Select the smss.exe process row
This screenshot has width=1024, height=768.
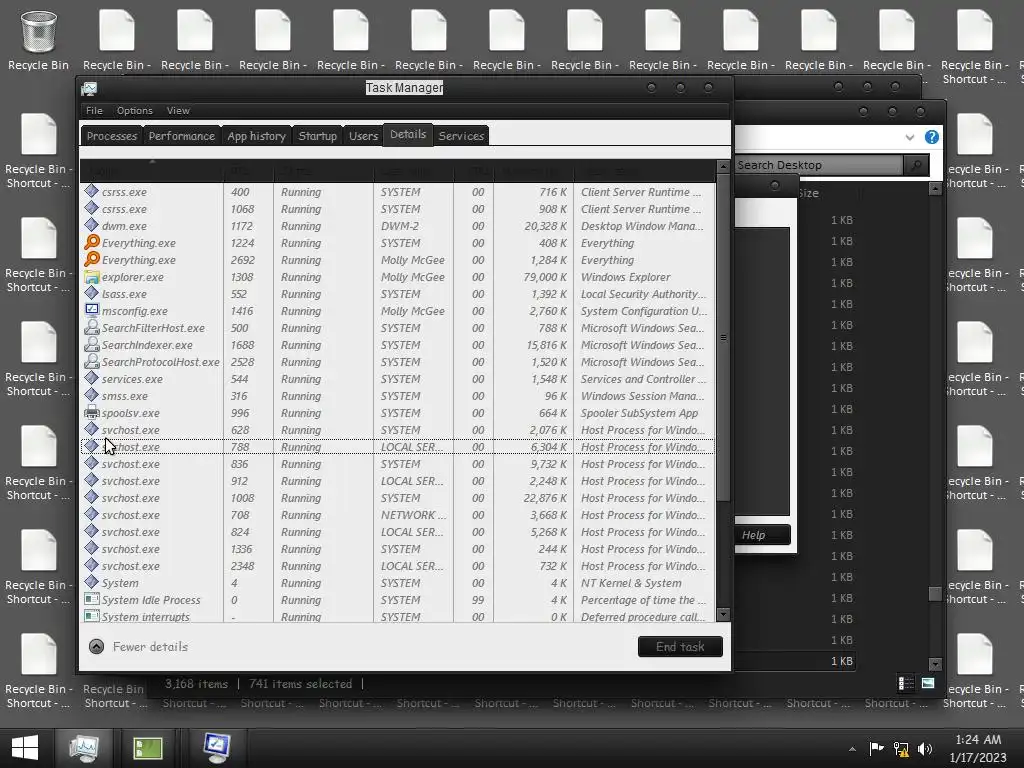coord(397,395)
